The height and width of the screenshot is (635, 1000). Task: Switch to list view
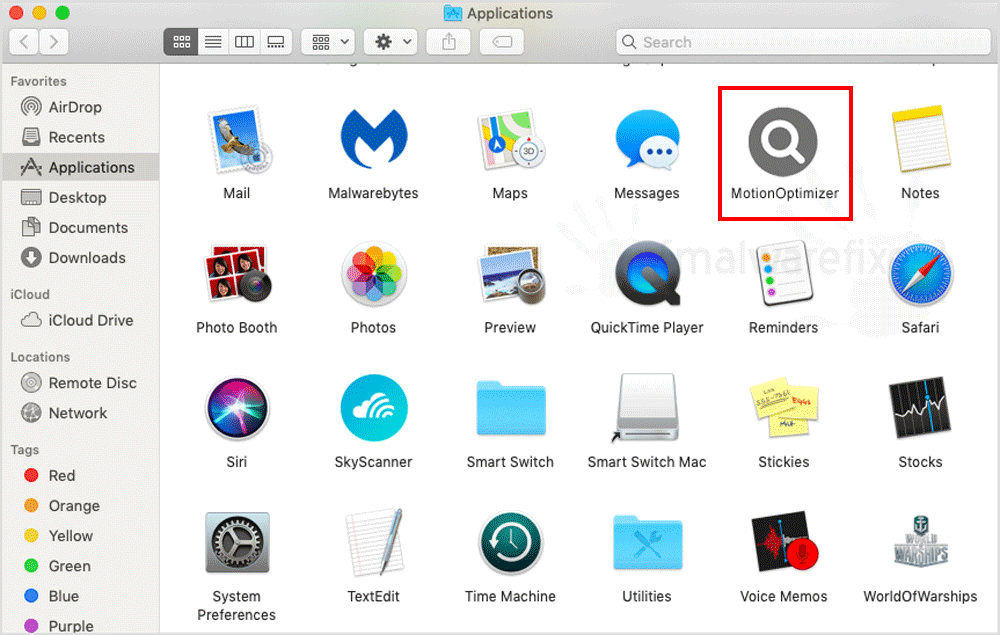point(213,42)
